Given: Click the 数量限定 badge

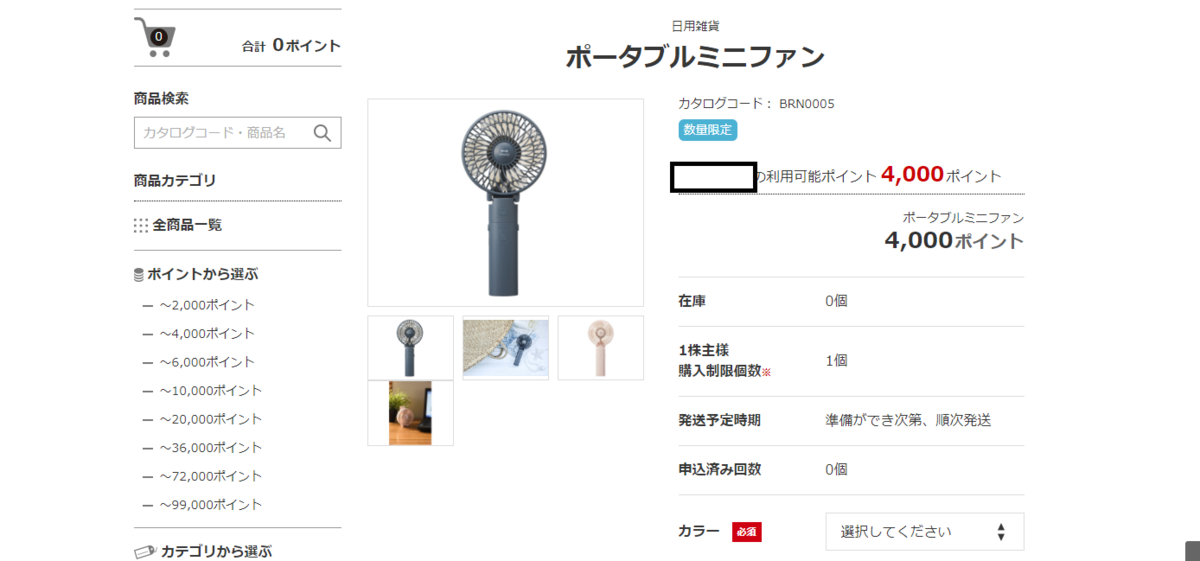Looking at the screenshot, I should point(708,129).
